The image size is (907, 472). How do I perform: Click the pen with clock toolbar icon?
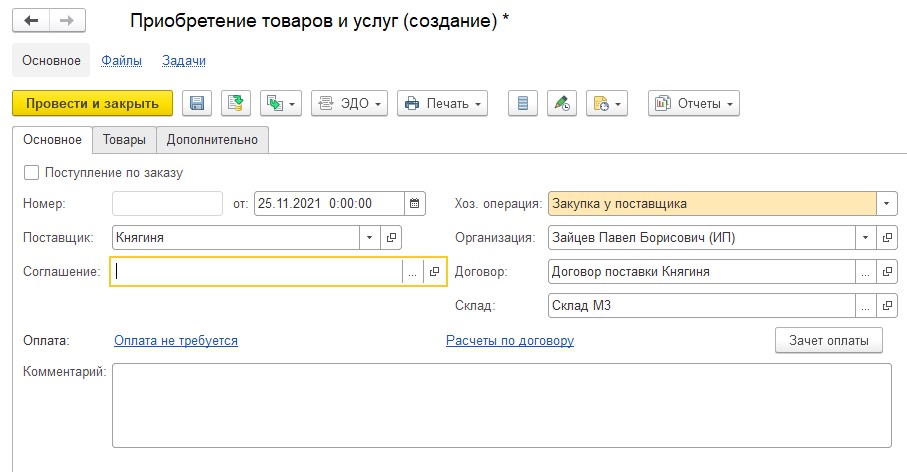point(562,104)
